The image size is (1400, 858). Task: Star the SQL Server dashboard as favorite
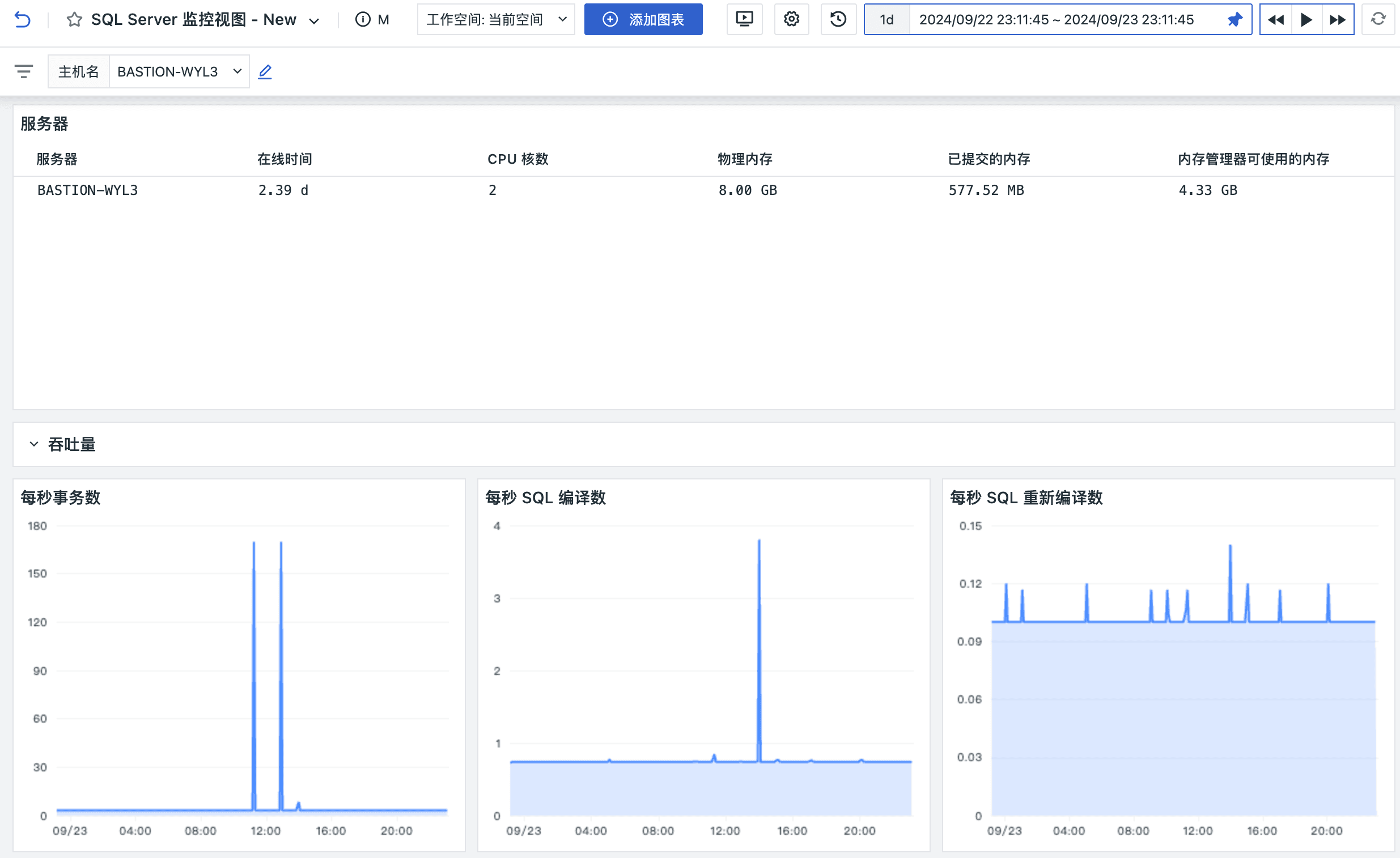[x=74, y=19]
